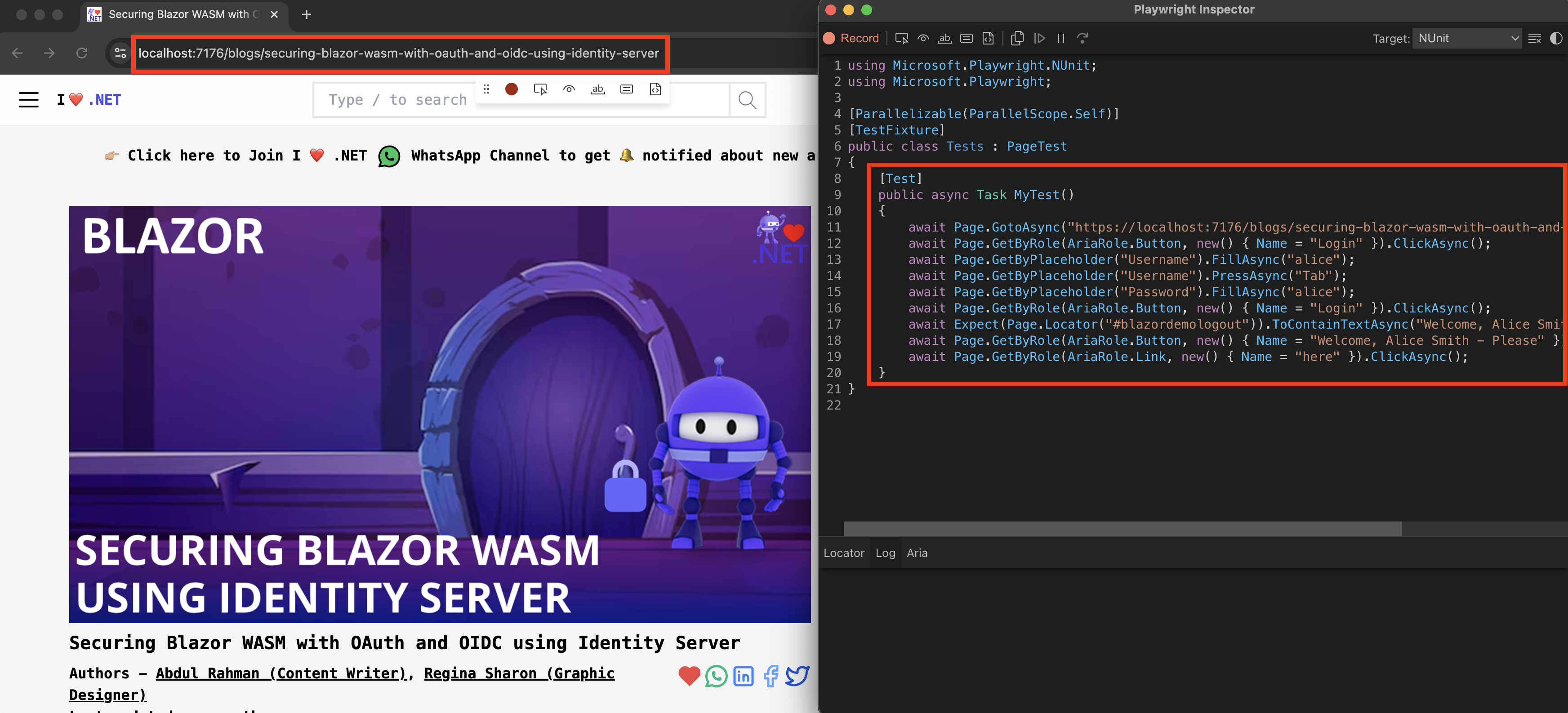Image resolution: width=1568 pixels, height=713 pixels.
Task: Click code line 11 Page.GotoAsync
Action: [1236, 228]
